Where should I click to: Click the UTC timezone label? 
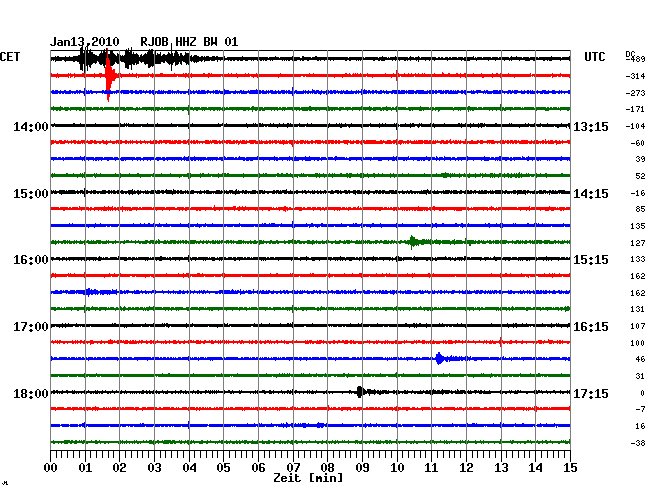[x=594, y=57]
